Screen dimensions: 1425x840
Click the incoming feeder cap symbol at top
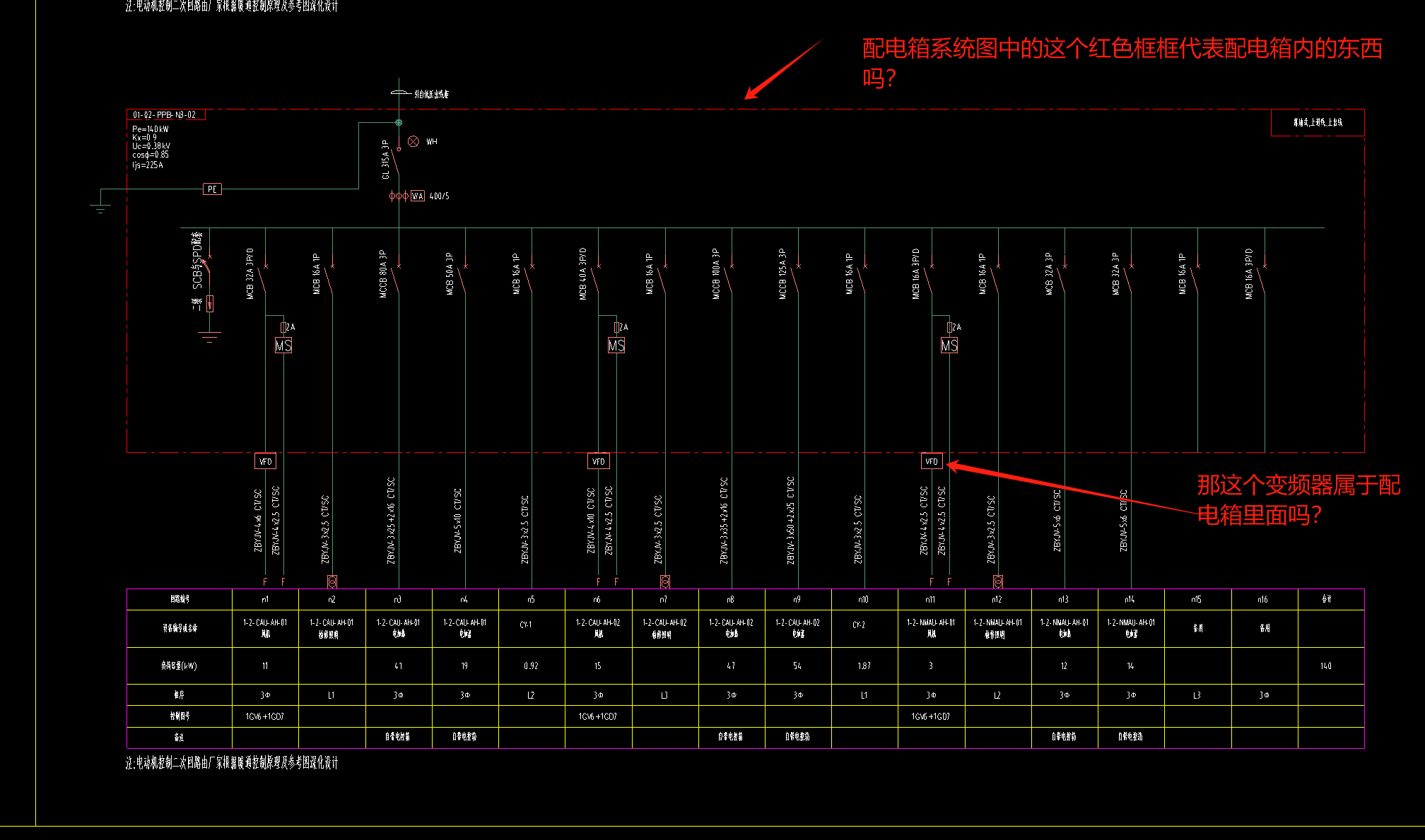pyautogui.click(x=400, y=93)
